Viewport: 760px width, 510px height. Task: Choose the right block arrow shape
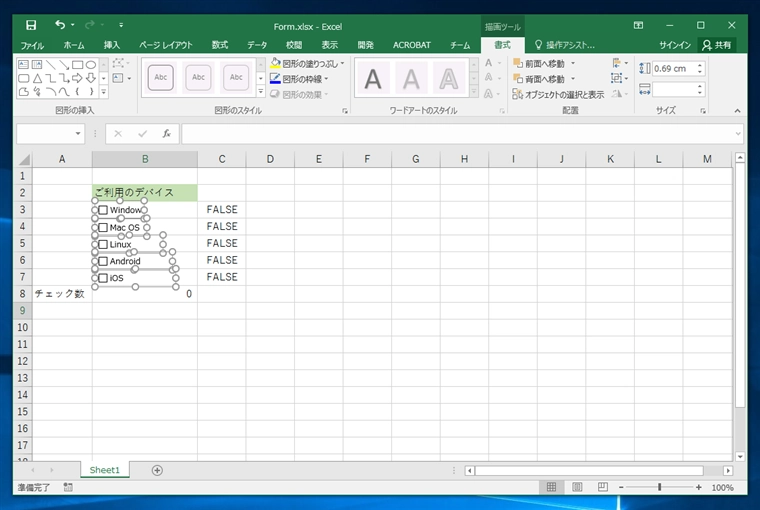point(78,78)
